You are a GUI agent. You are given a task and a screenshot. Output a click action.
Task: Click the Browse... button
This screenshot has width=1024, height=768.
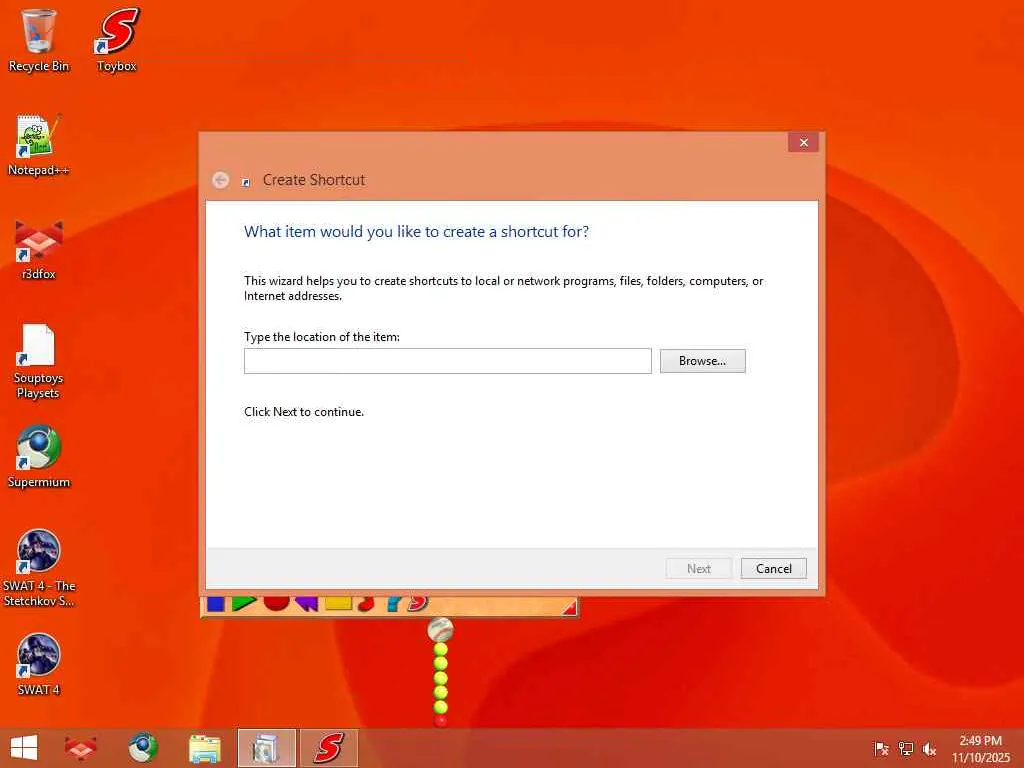[x=703, y=361]
